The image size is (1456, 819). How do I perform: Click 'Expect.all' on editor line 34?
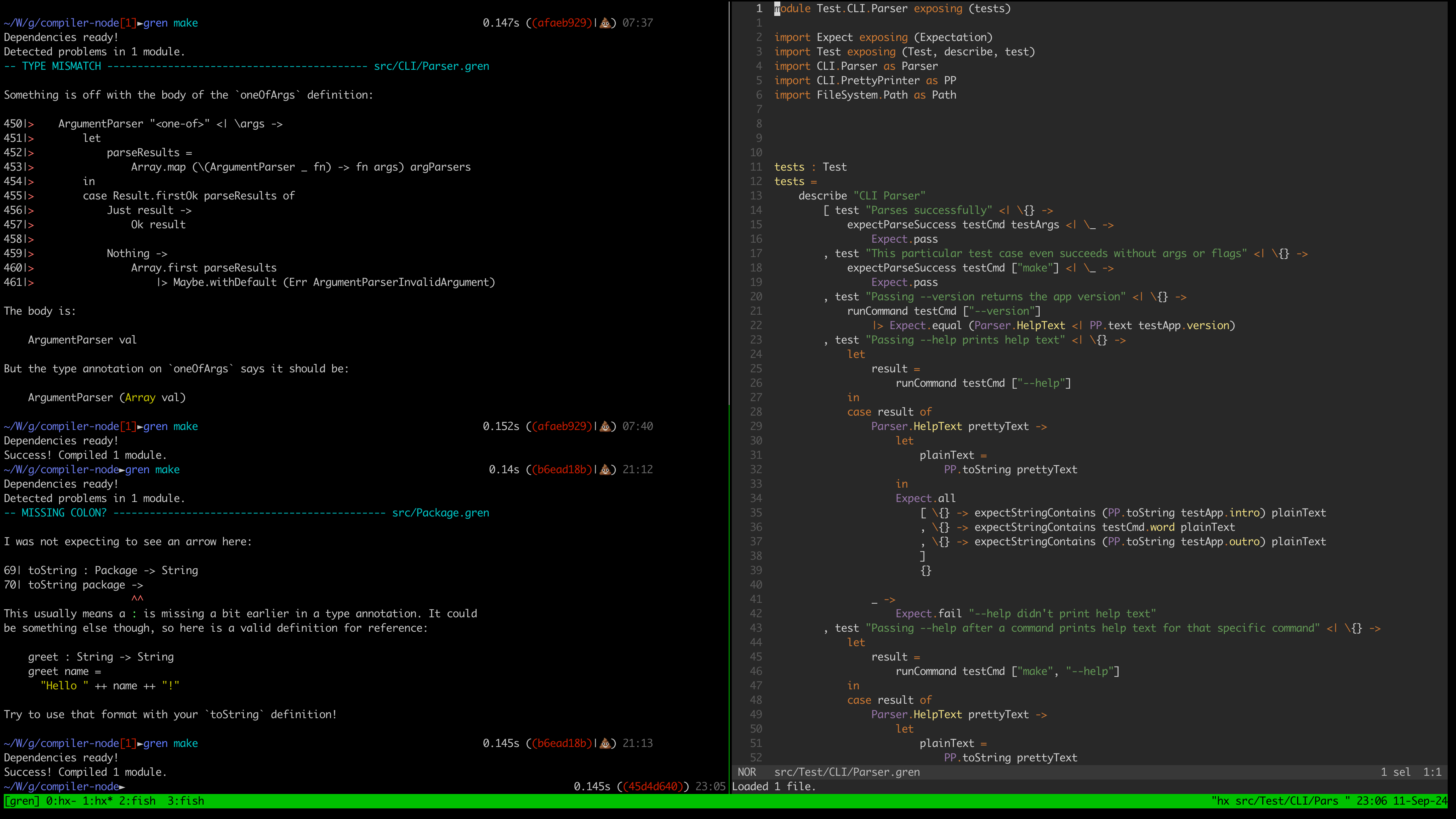[x=925, y=499]
